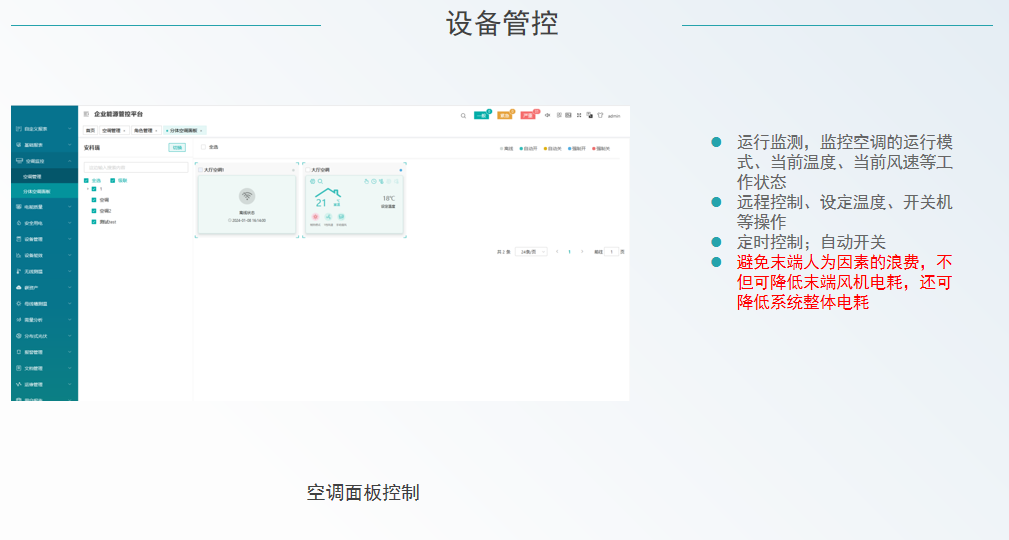The image size is (1009, 540).
Task: Click the offline wifi icon on the 大厅空调1 card
Action: [247, 196]
